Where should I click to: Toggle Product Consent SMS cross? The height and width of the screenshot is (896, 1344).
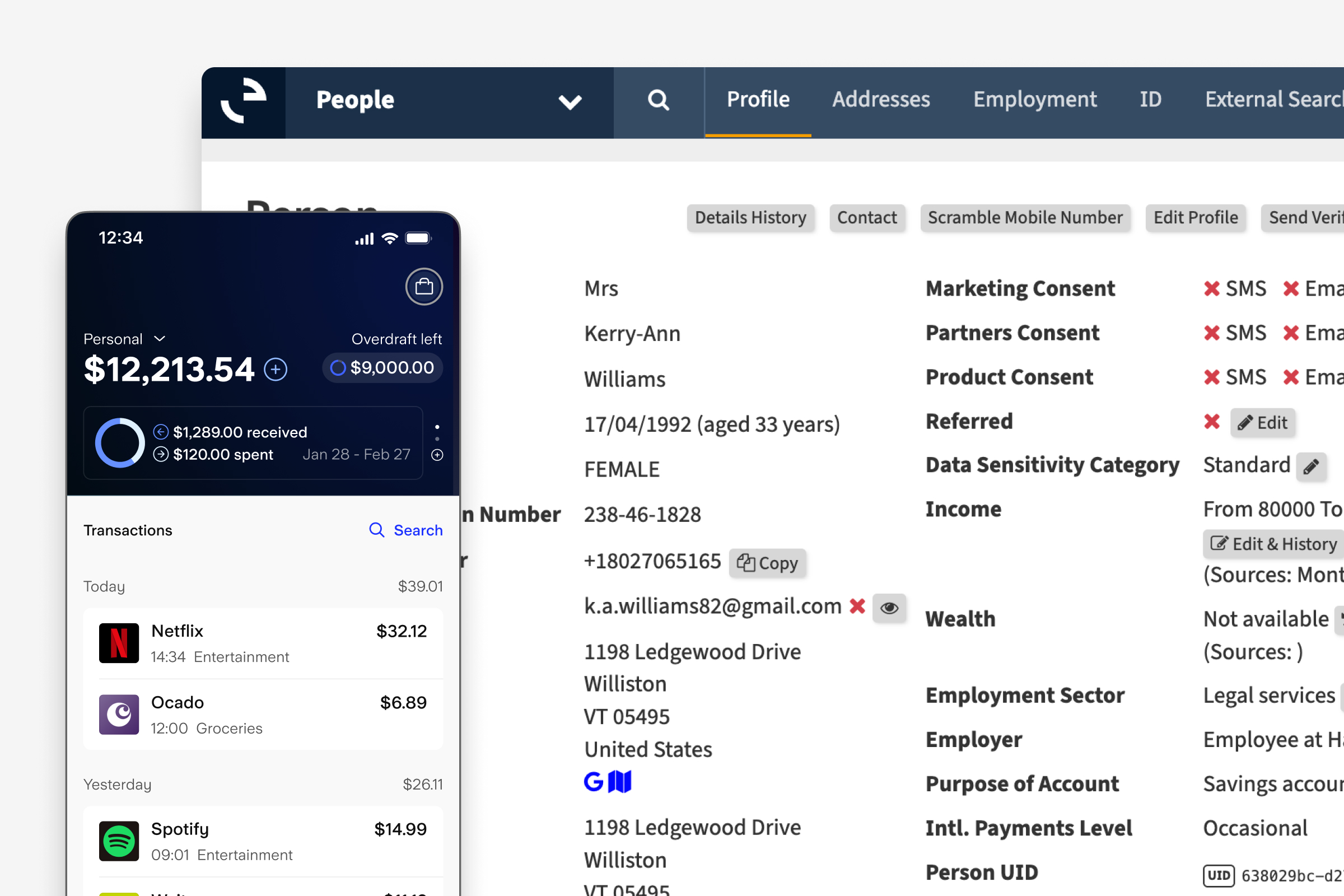click(1211, 377)
